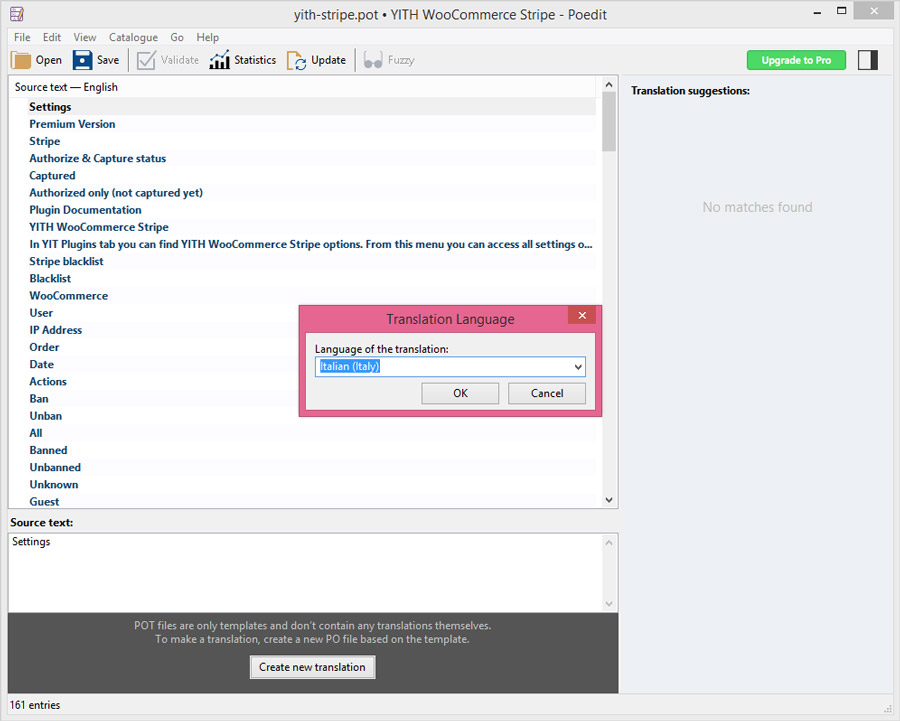Save the file using the floppy disk icon

click(82, 60)
